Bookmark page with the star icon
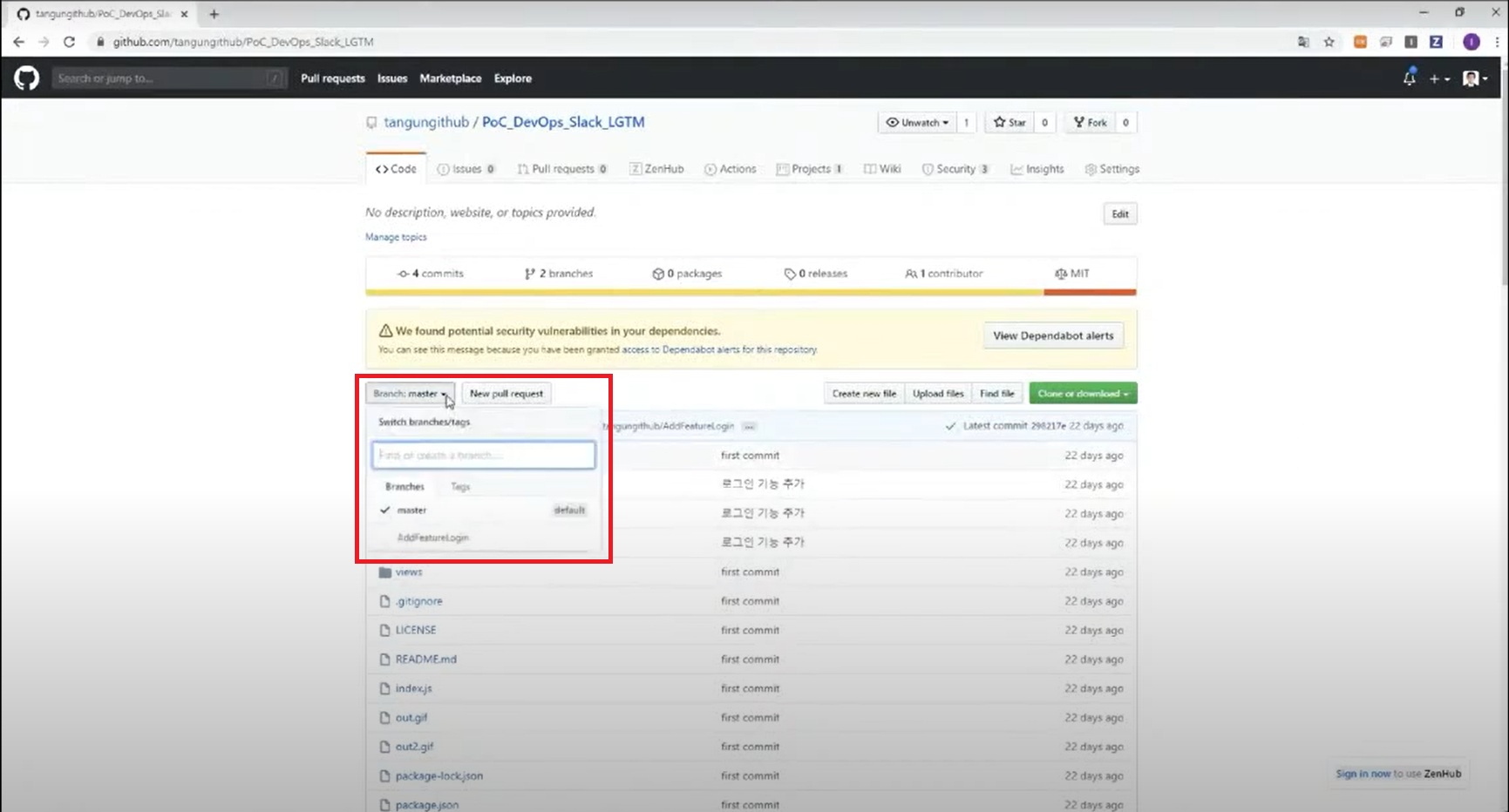Viewport: 1509px width, 812px height. tap(1329, 42)
